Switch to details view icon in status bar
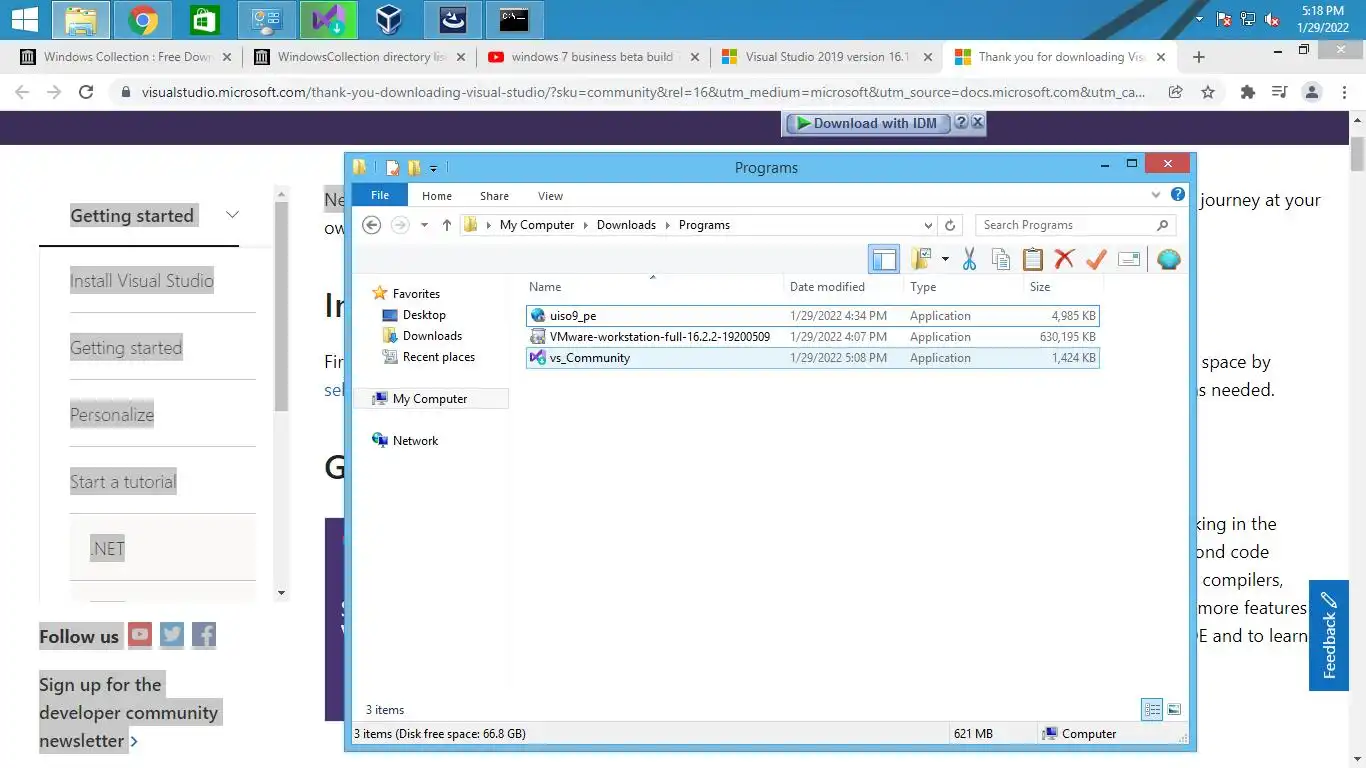This screenshot has height=768, width=1366. tap(1152, 710)
